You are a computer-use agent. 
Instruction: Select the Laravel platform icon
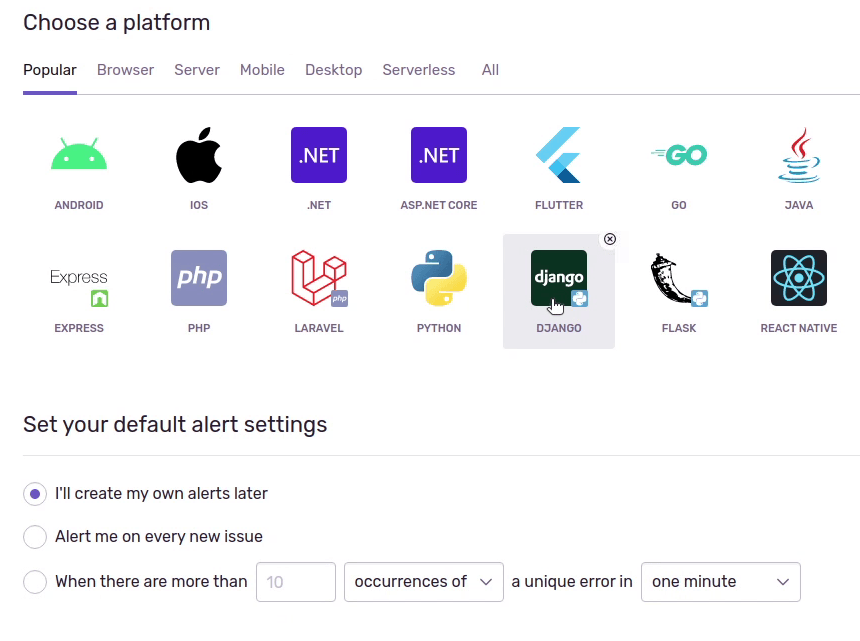319,278
